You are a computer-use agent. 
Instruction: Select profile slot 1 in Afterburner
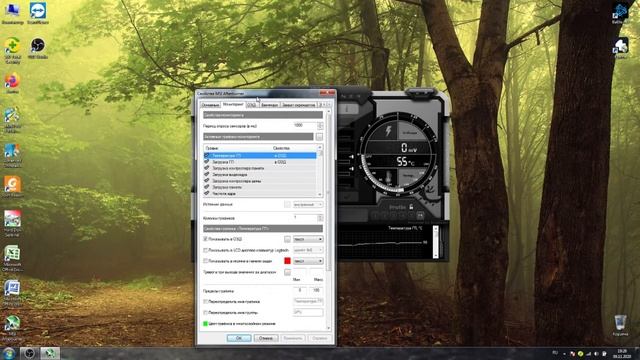tap(376, 216)
